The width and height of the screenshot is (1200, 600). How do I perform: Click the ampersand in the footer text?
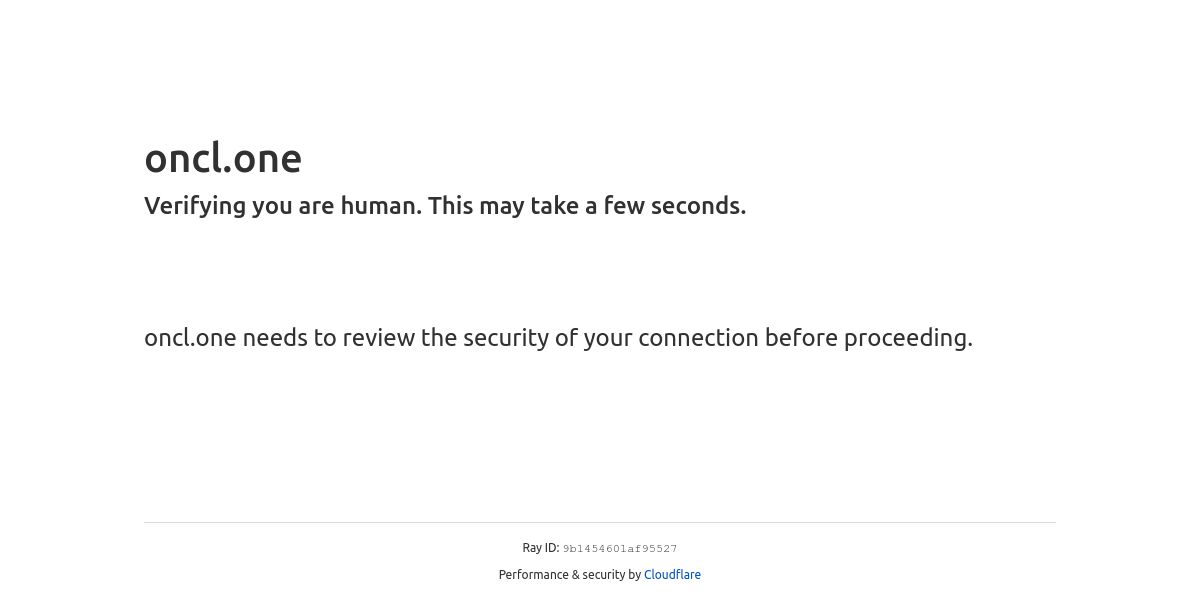click(x=576, y=575)
